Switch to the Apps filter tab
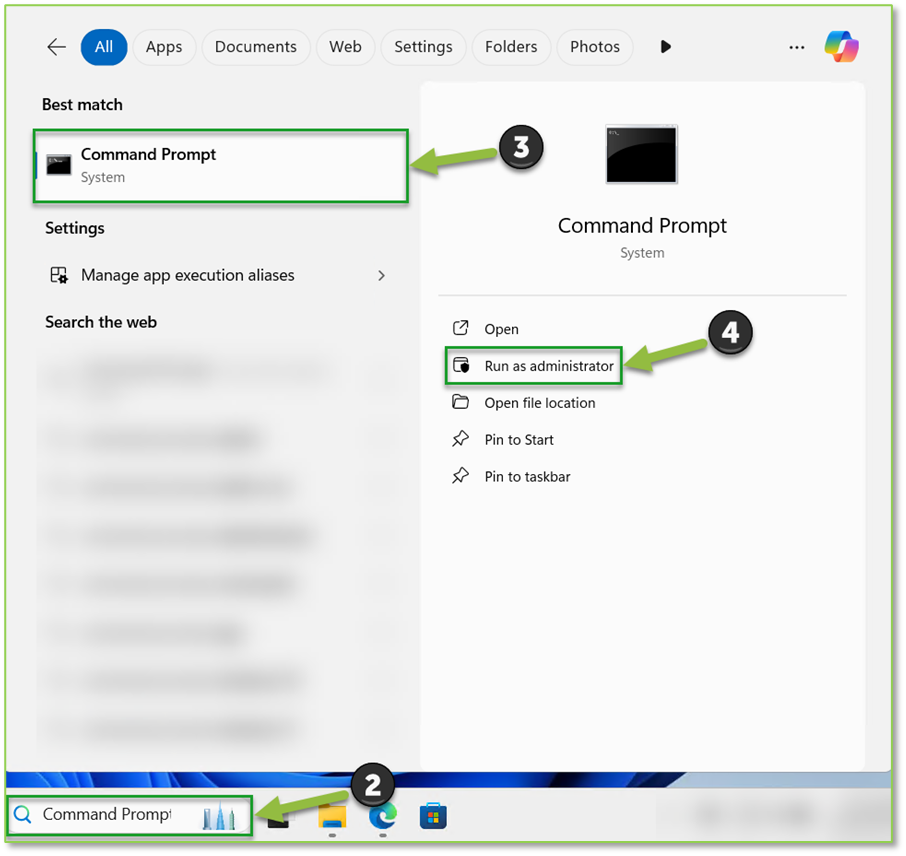 pyautogui.click(x=163, y=46)
